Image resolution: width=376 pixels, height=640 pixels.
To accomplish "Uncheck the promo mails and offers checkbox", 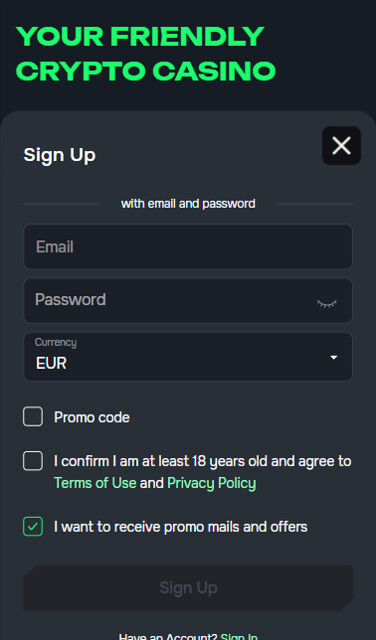I will pos(33,527).
